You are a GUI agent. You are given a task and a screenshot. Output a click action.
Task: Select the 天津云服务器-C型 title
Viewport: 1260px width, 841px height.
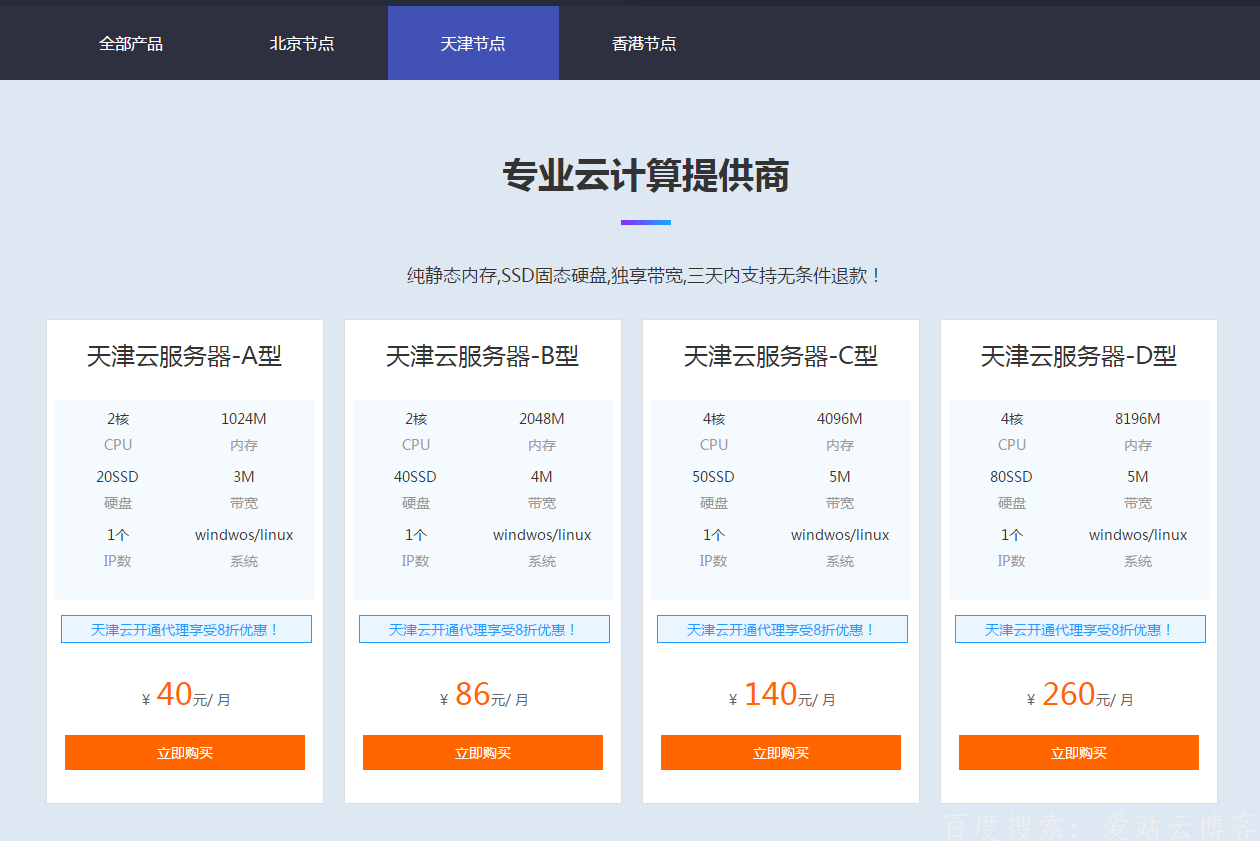[781, 356]
